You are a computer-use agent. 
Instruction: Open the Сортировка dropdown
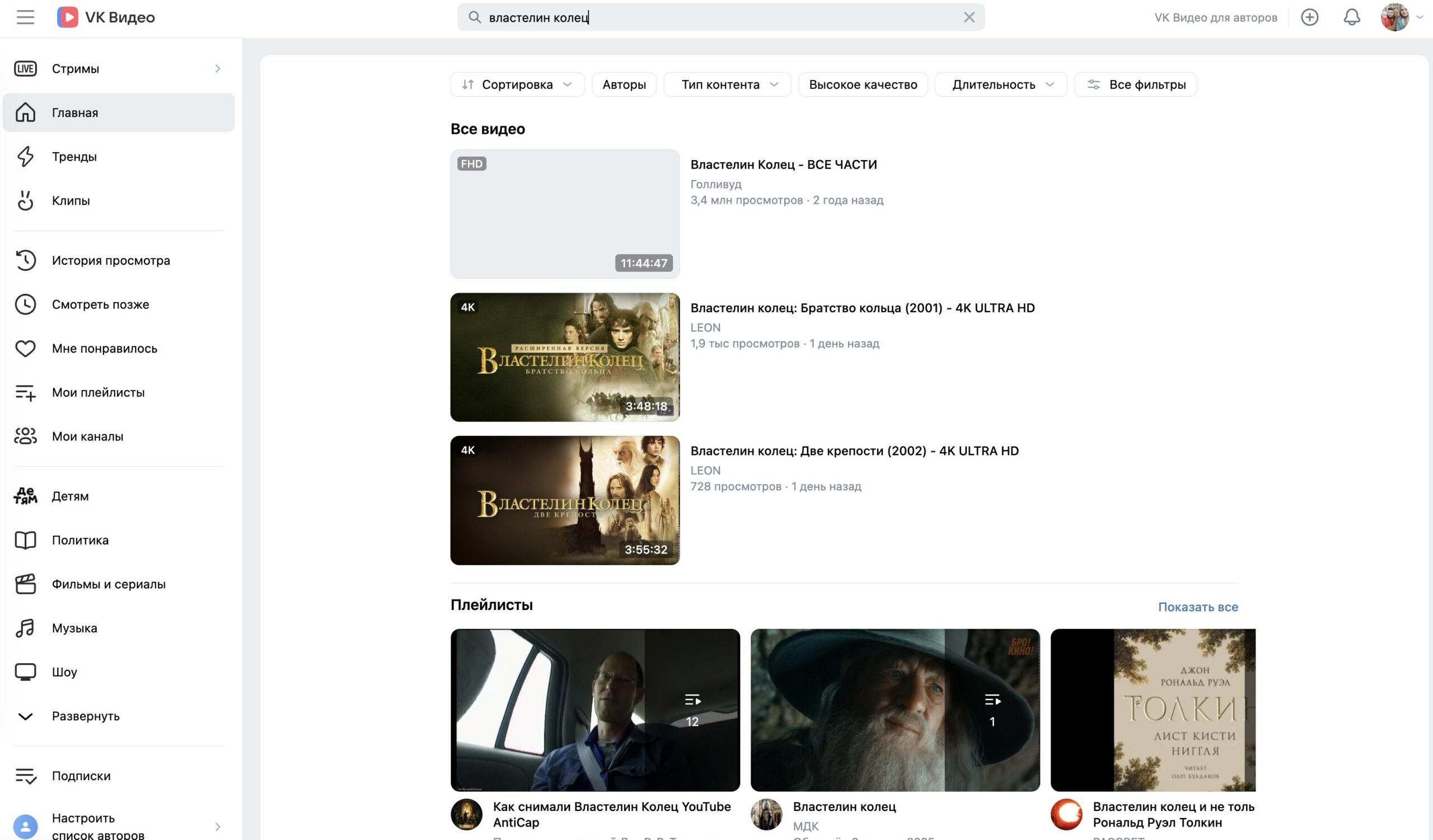(x=517, y=85)
